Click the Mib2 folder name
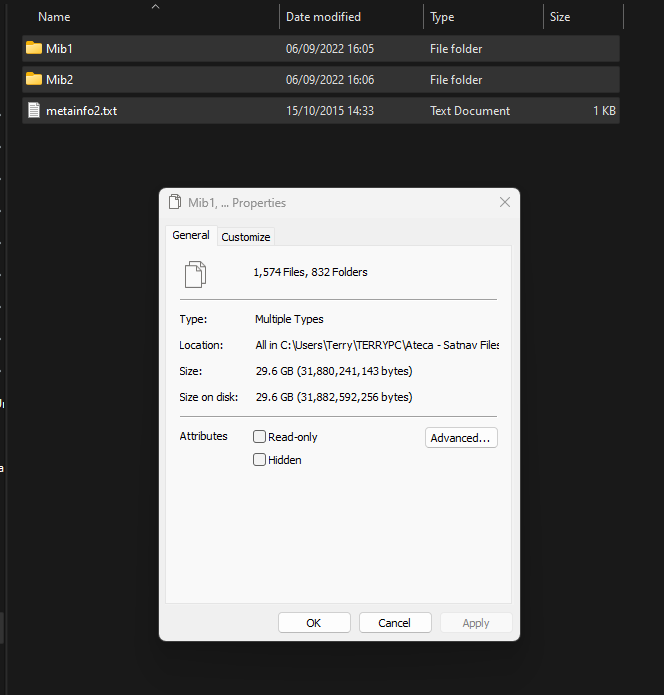Viewport: 664px width, 695px height. pyautogui.click(x=59, y=79)
